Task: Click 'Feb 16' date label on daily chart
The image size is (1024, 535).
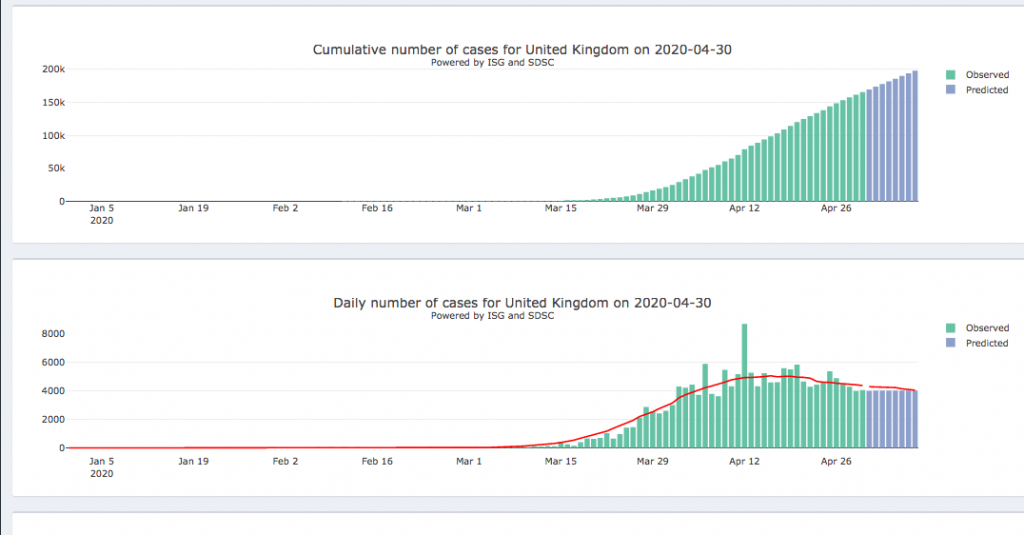Action: (377, 462)
